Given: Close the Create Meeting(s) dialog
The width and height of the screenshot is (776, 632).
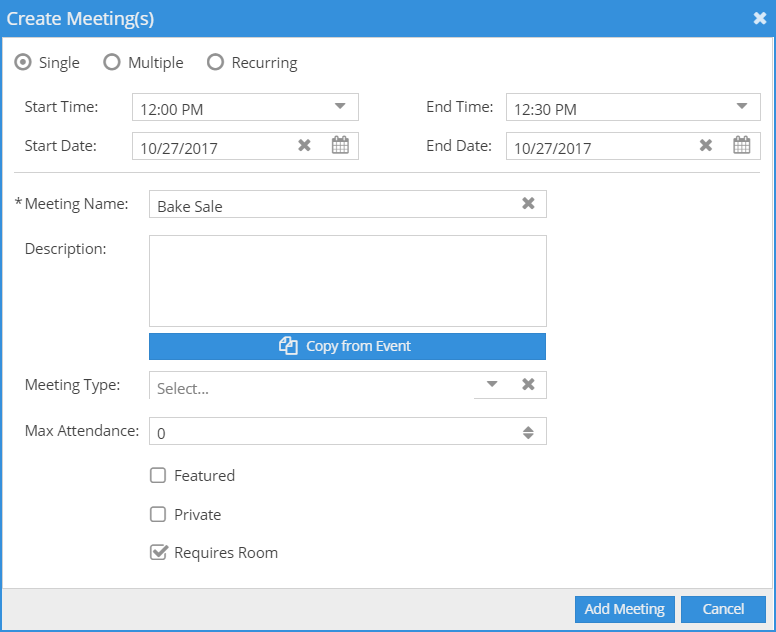Looking at the screenshot, I should click(x=760, y=18).
